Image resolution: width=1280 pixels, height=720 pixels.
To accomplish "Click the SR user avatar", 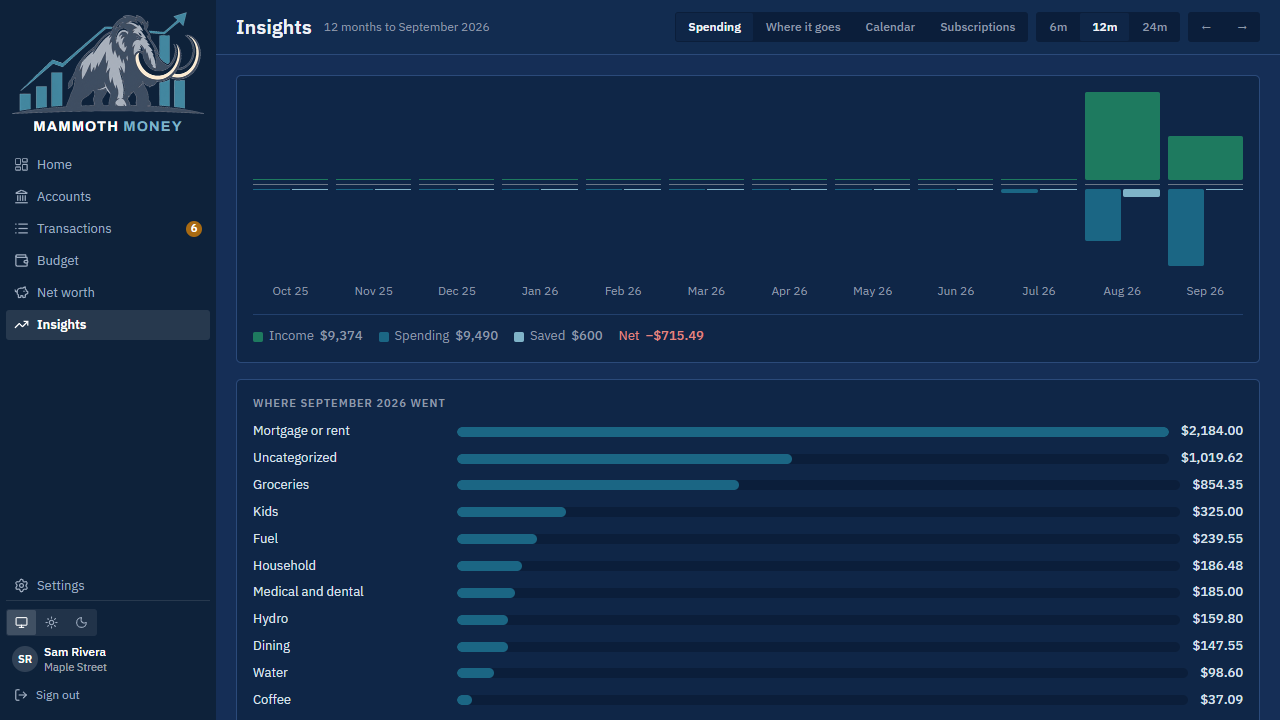I will point(25,659).
